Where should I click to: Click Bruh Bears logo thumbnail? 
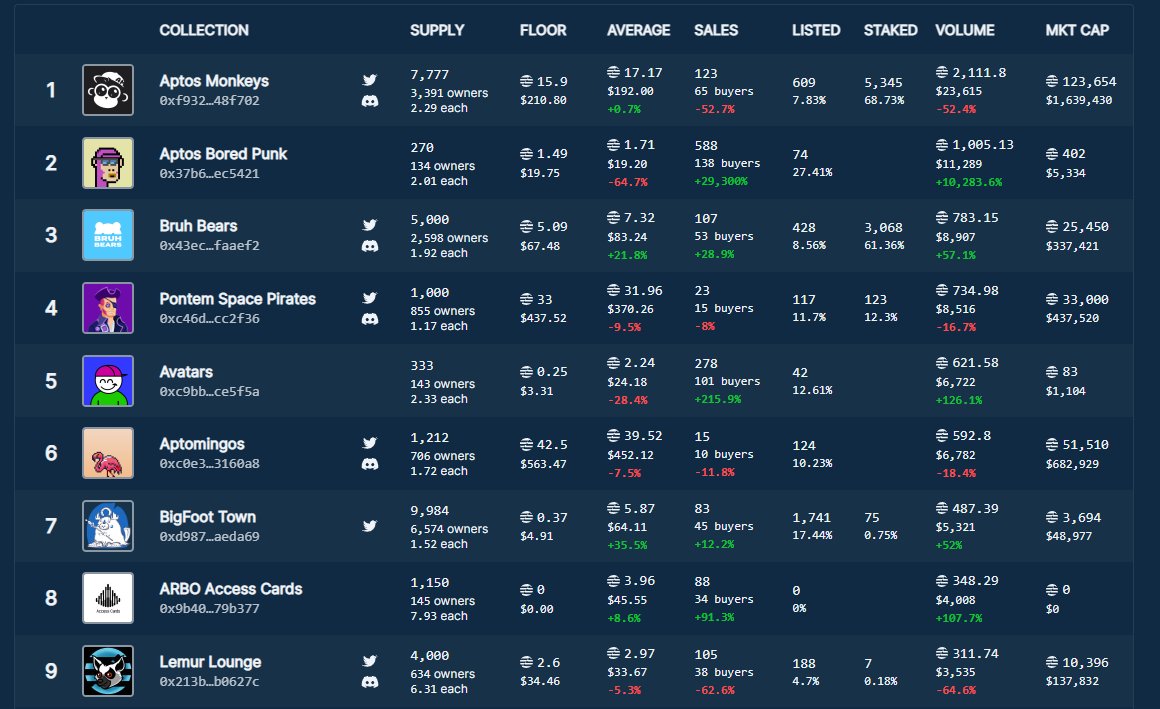[108, 235]
